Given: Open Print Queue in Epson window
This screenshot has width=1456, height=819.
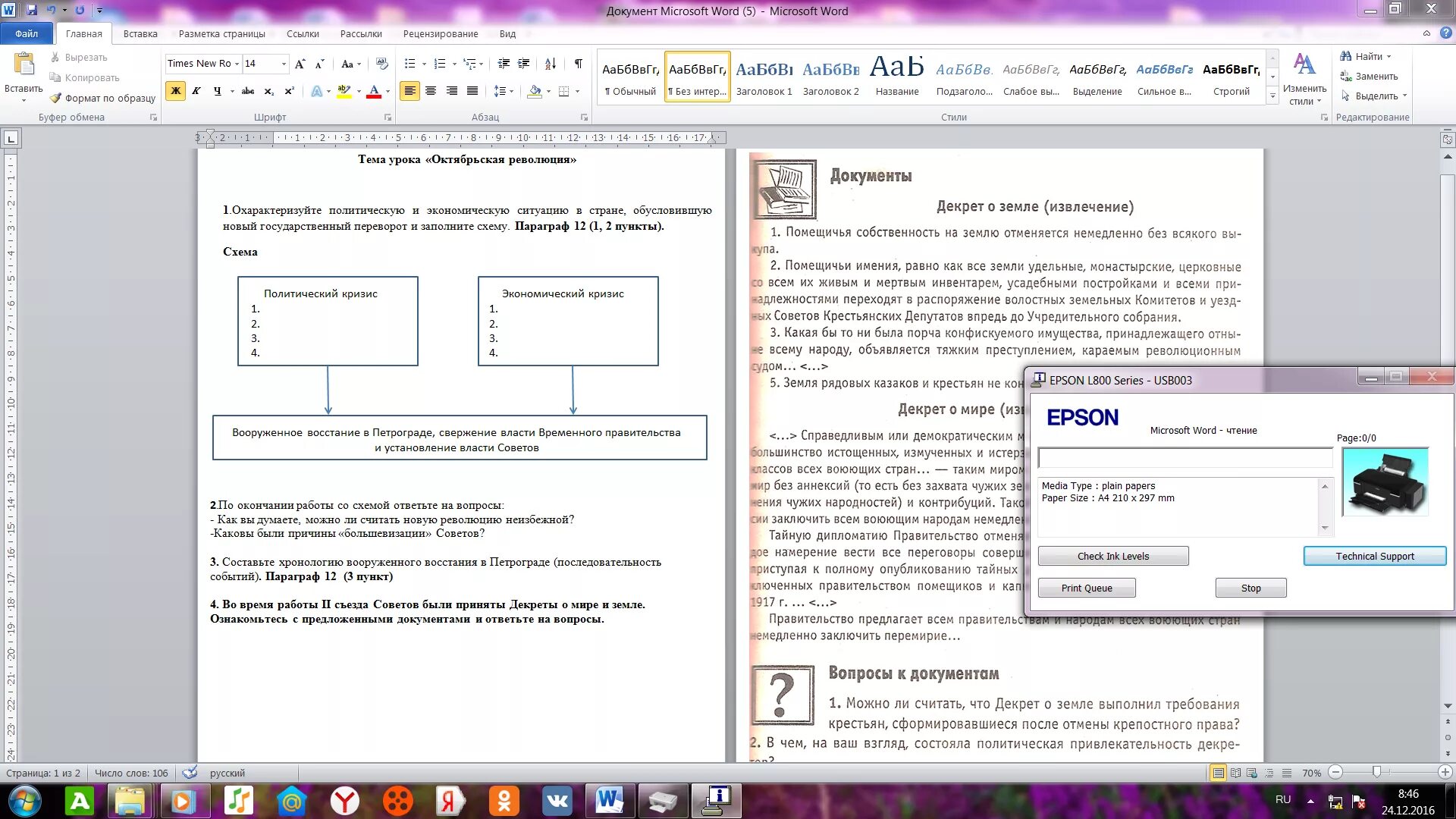Looking at the screenshot, I should point(1087,588).
